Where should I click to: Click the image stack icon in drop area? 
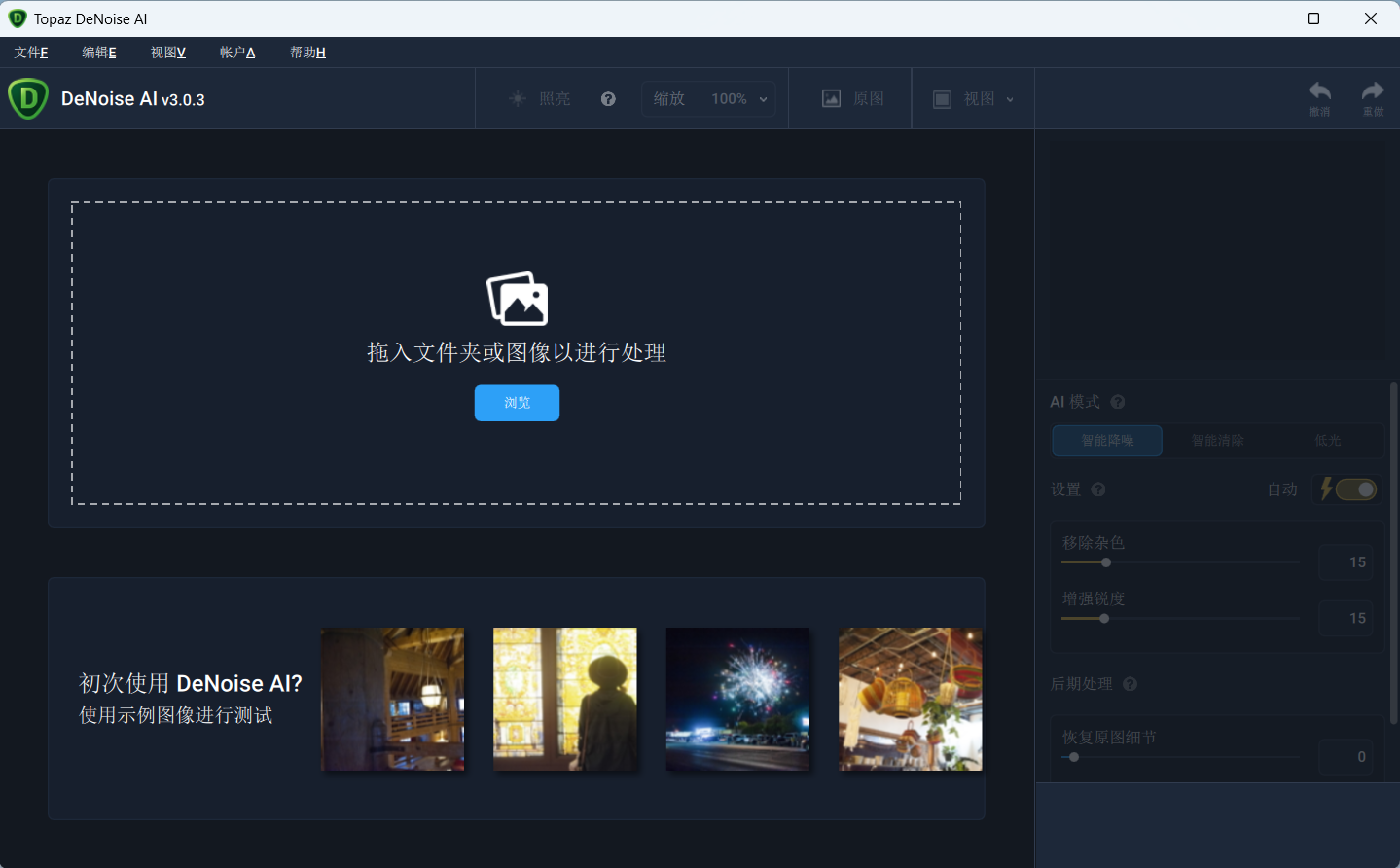pyautogui.click(x=517, y=299)
